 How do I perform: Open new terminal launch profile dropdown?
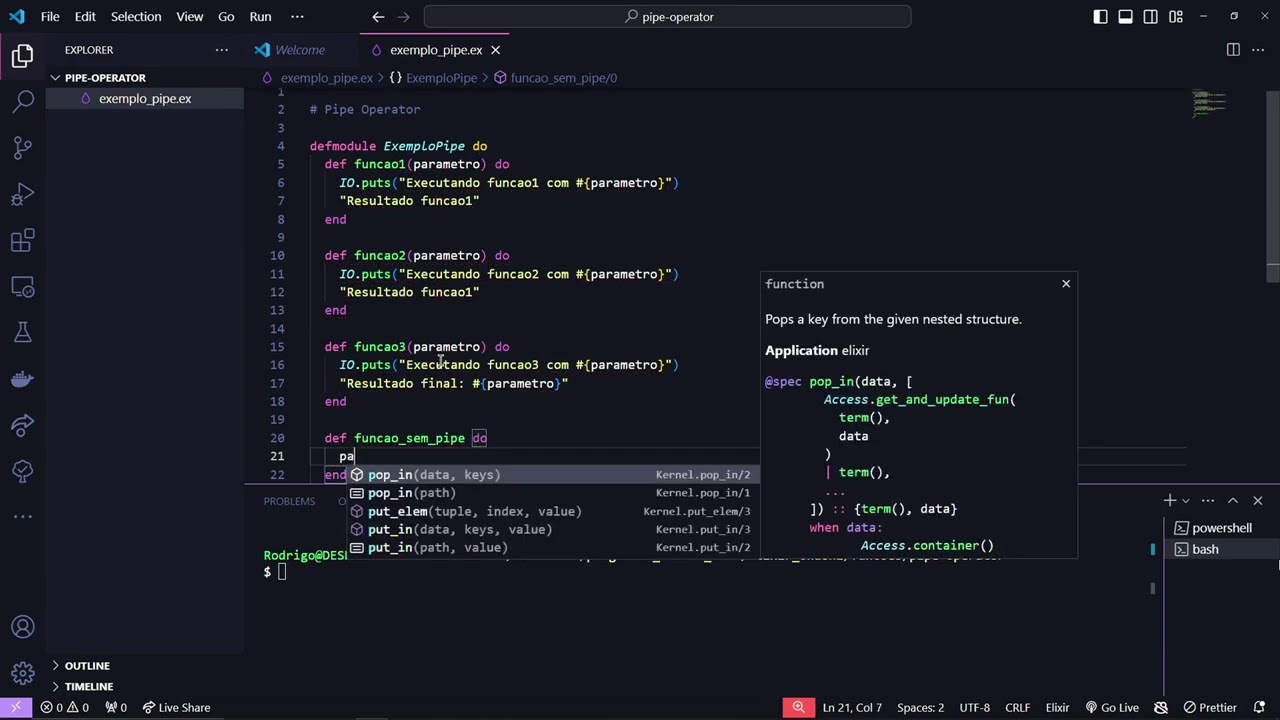1186,500
